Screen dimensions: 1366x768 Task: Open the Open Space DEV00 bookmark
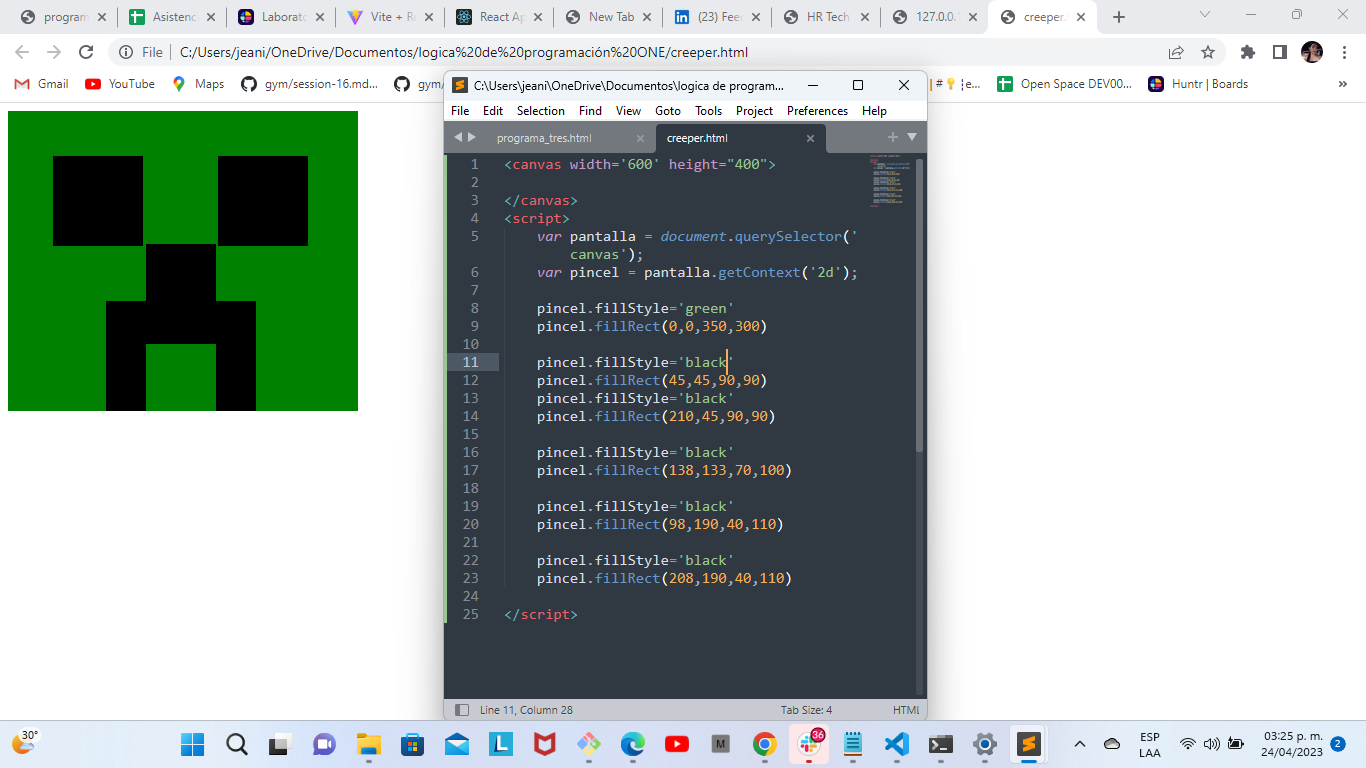coord(1065,84)
